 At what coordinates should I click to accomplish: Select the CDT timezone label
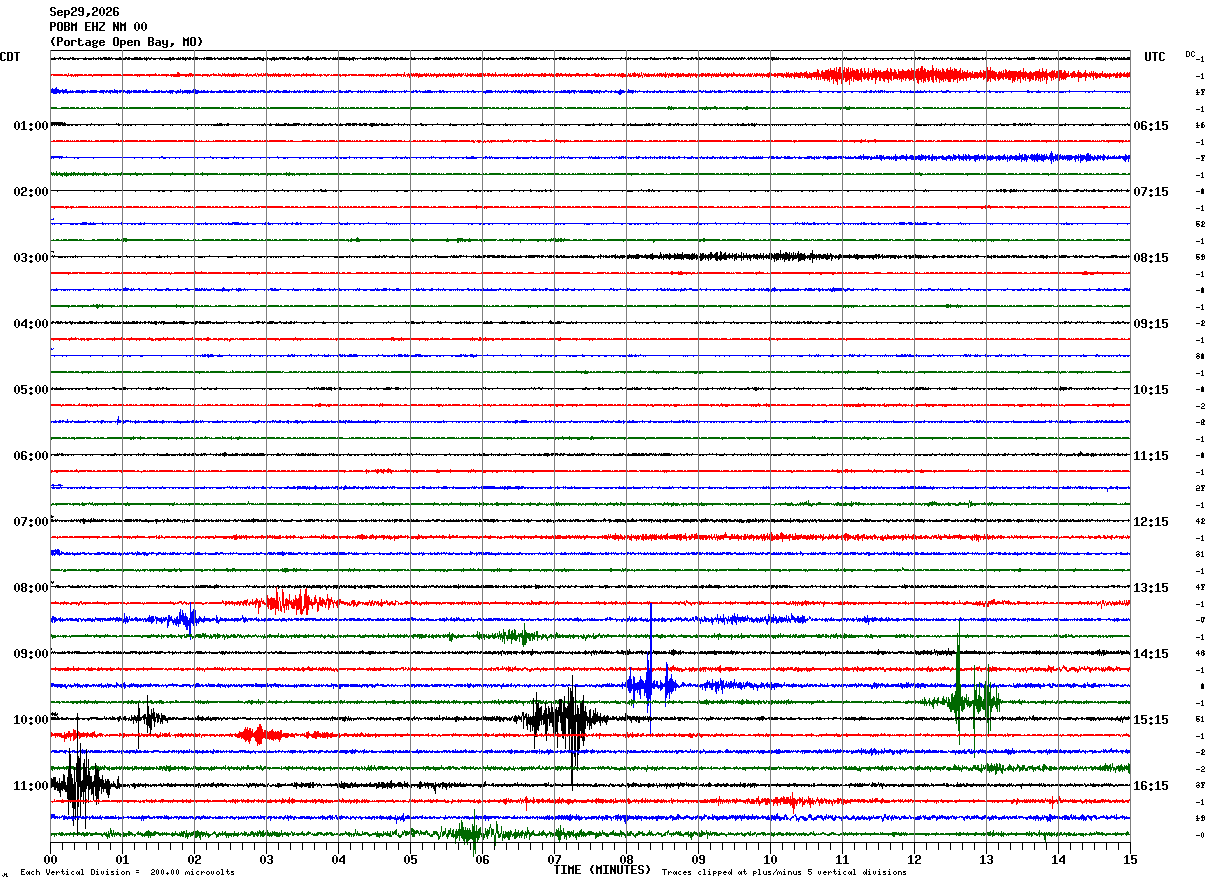pos(10,57)
